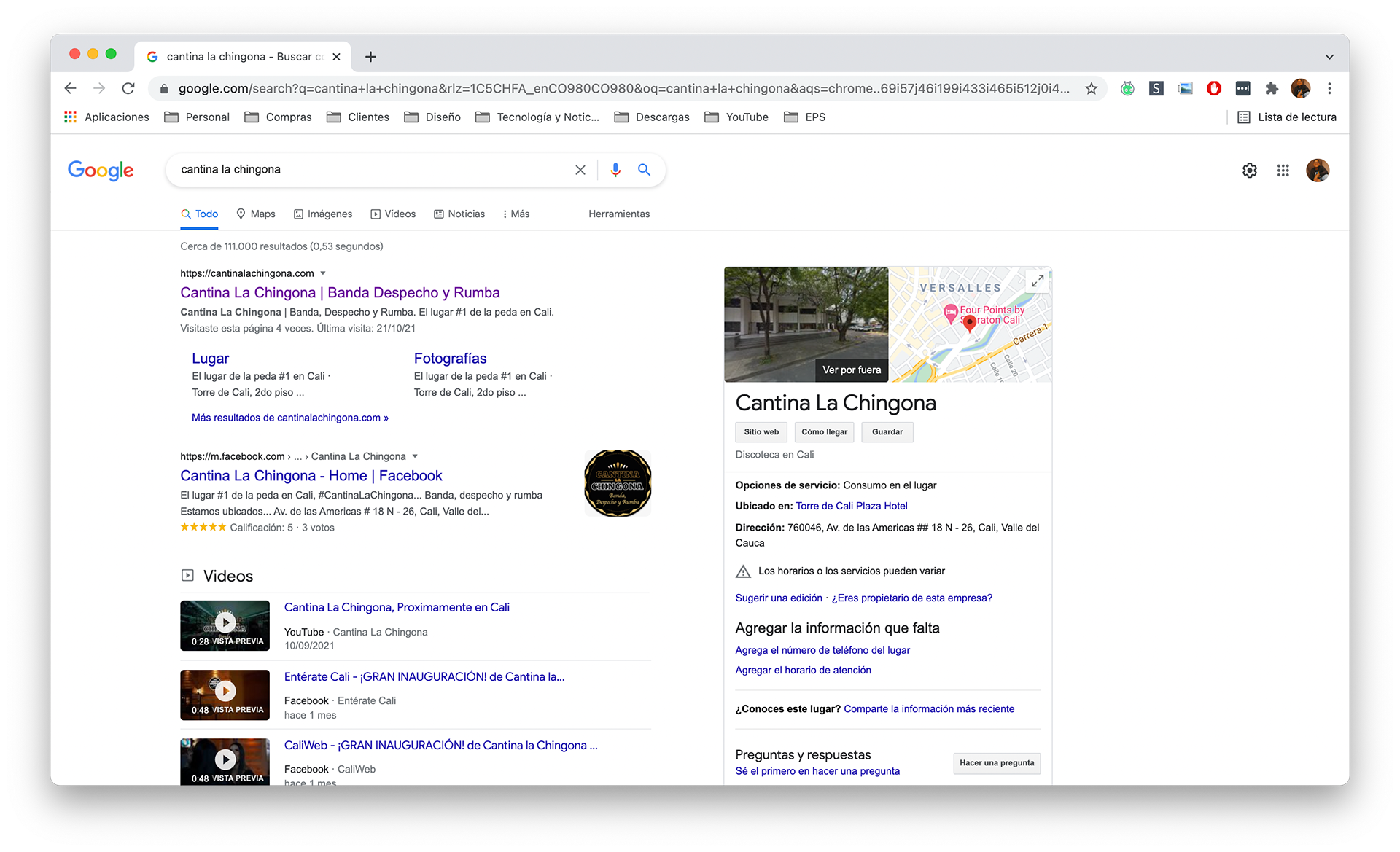Open the dark dots extension icon
Image resolution: width=1400 pixels, height=852 pixels.
1242,88
